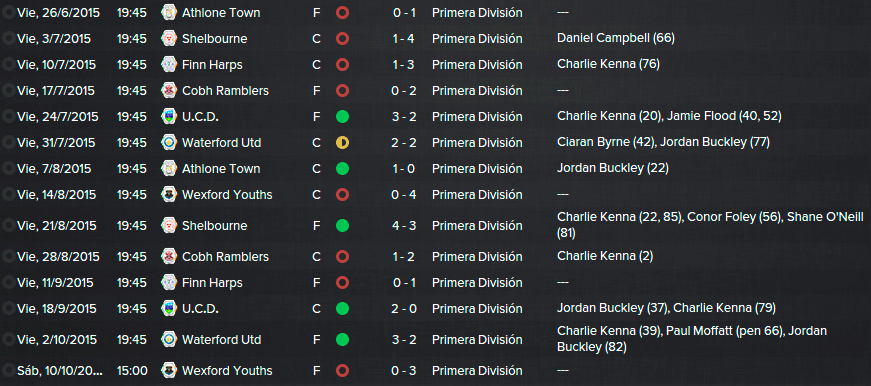
Task: Click Shelbourne club badge on 3/7/2015 fixture
Action: click(168, 38)
